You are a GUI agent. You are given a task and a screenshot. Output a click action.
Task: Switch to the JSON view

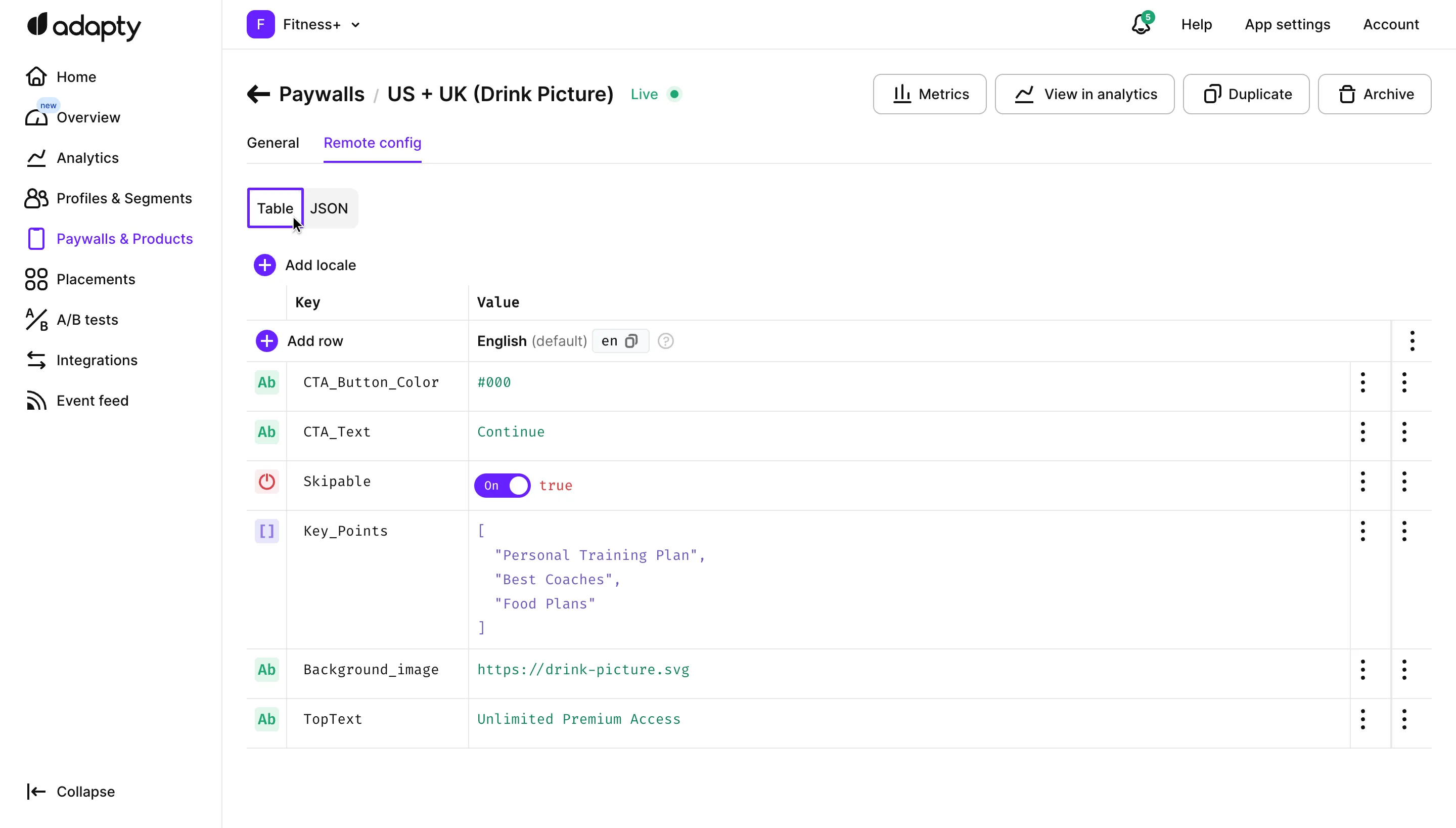[x=330, y=208]
